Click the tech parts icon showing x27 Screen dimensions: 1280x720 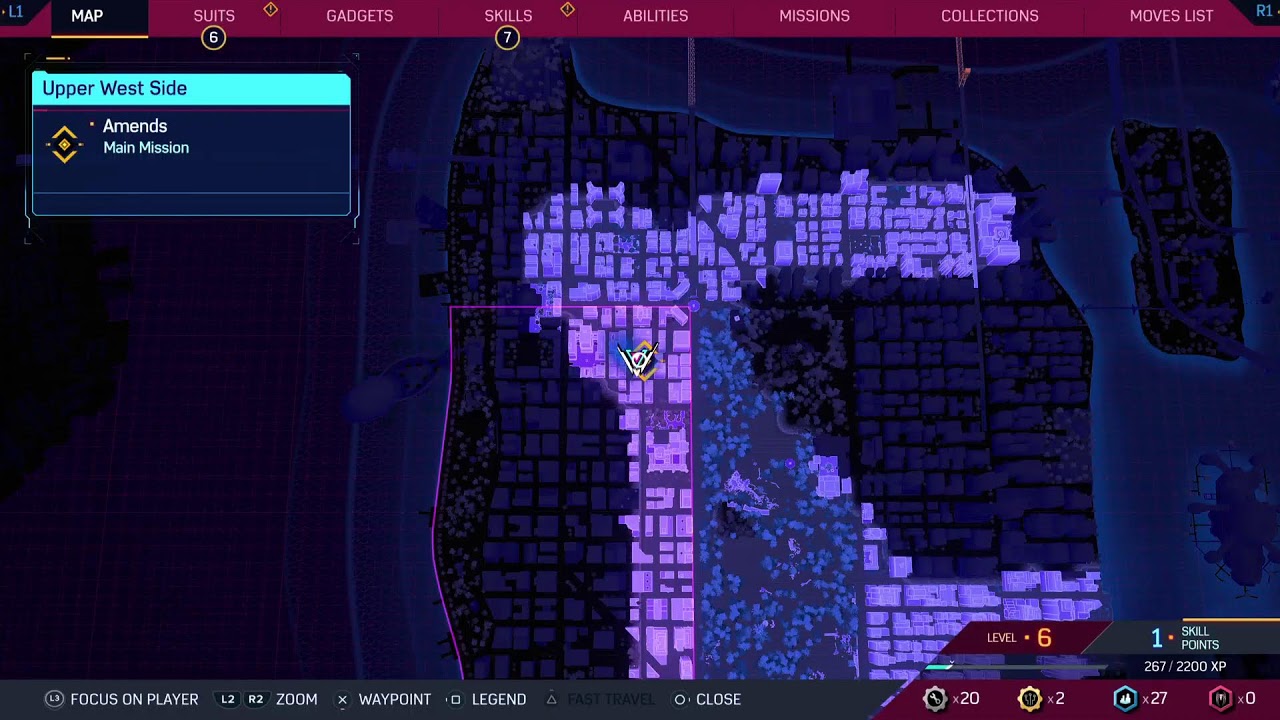1125,699
